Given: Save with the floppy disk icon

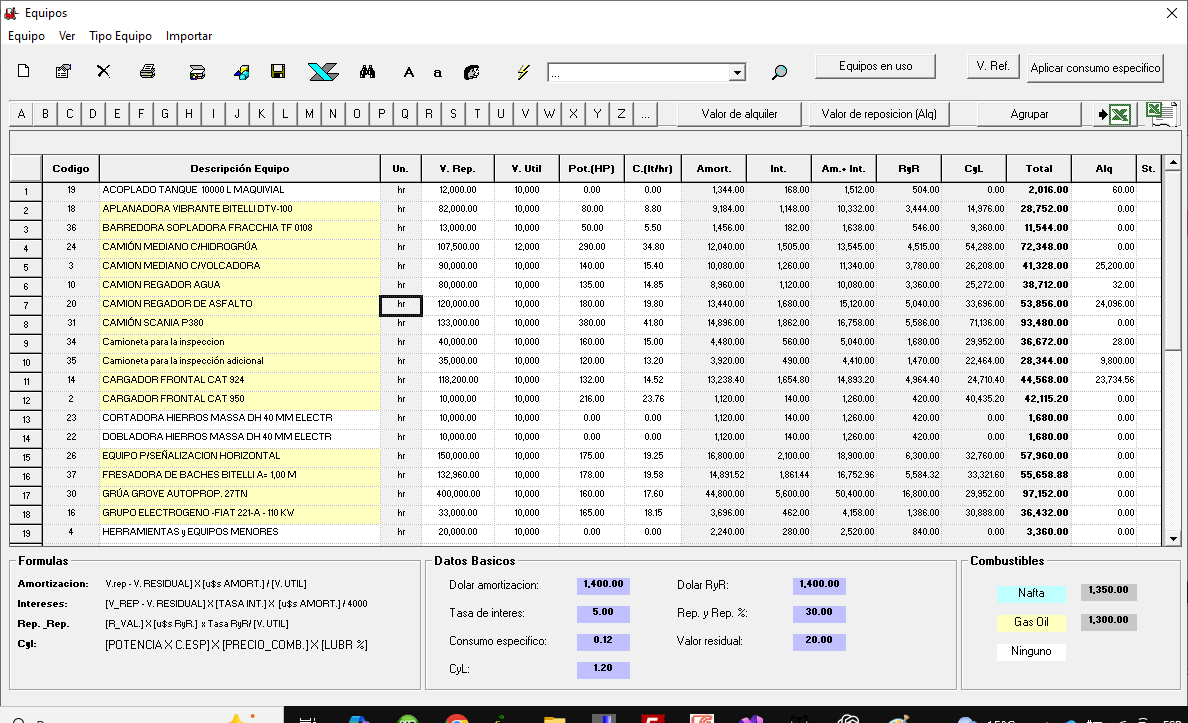Looking at the screenshot, I should tap(278, 71).
